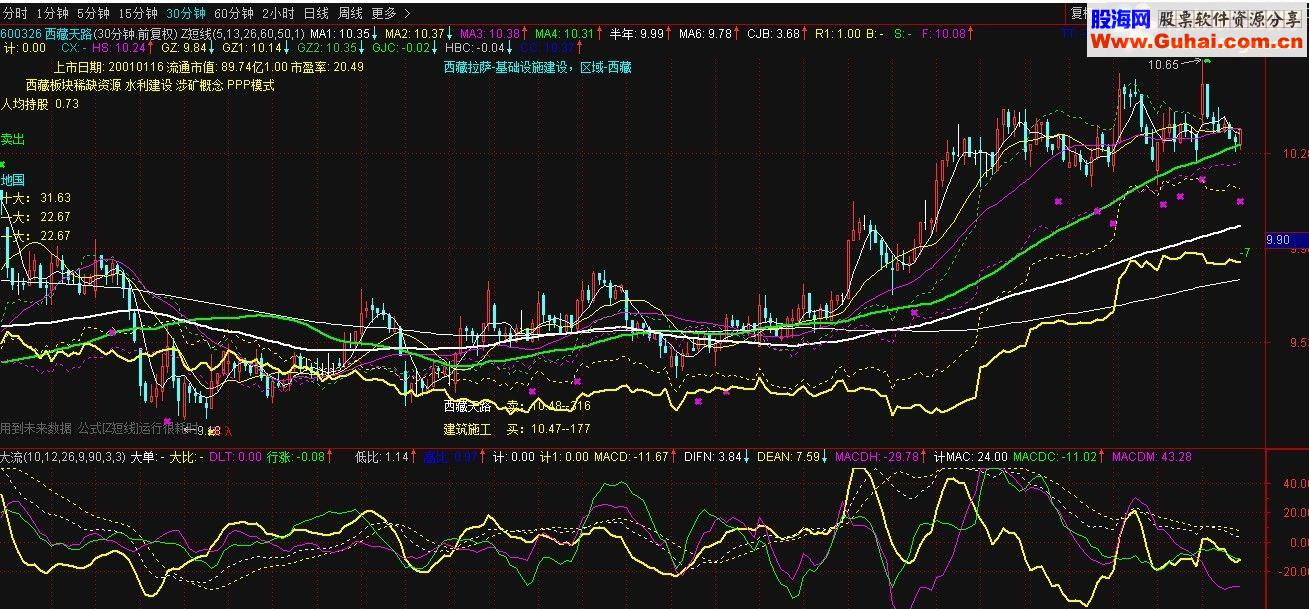
Task: Click the 行涨: -0.08 sub-indicator value
Action: coord(296,457)
